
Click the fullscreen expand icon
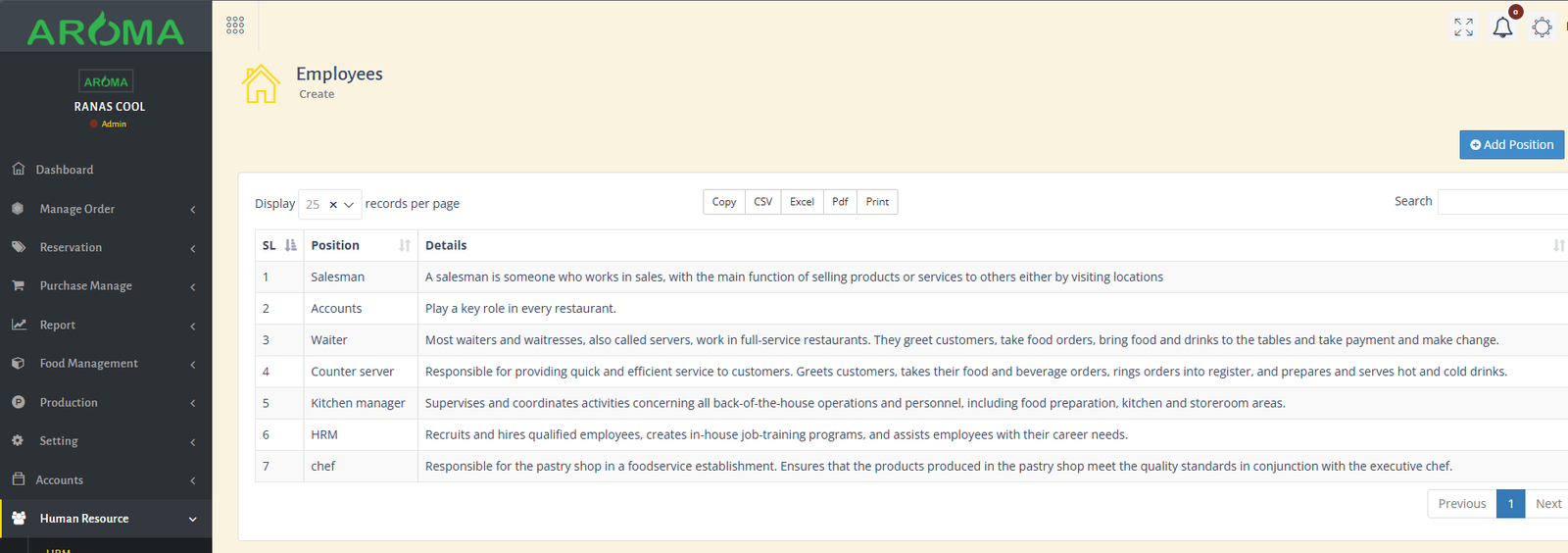[x=1463, y=27]
